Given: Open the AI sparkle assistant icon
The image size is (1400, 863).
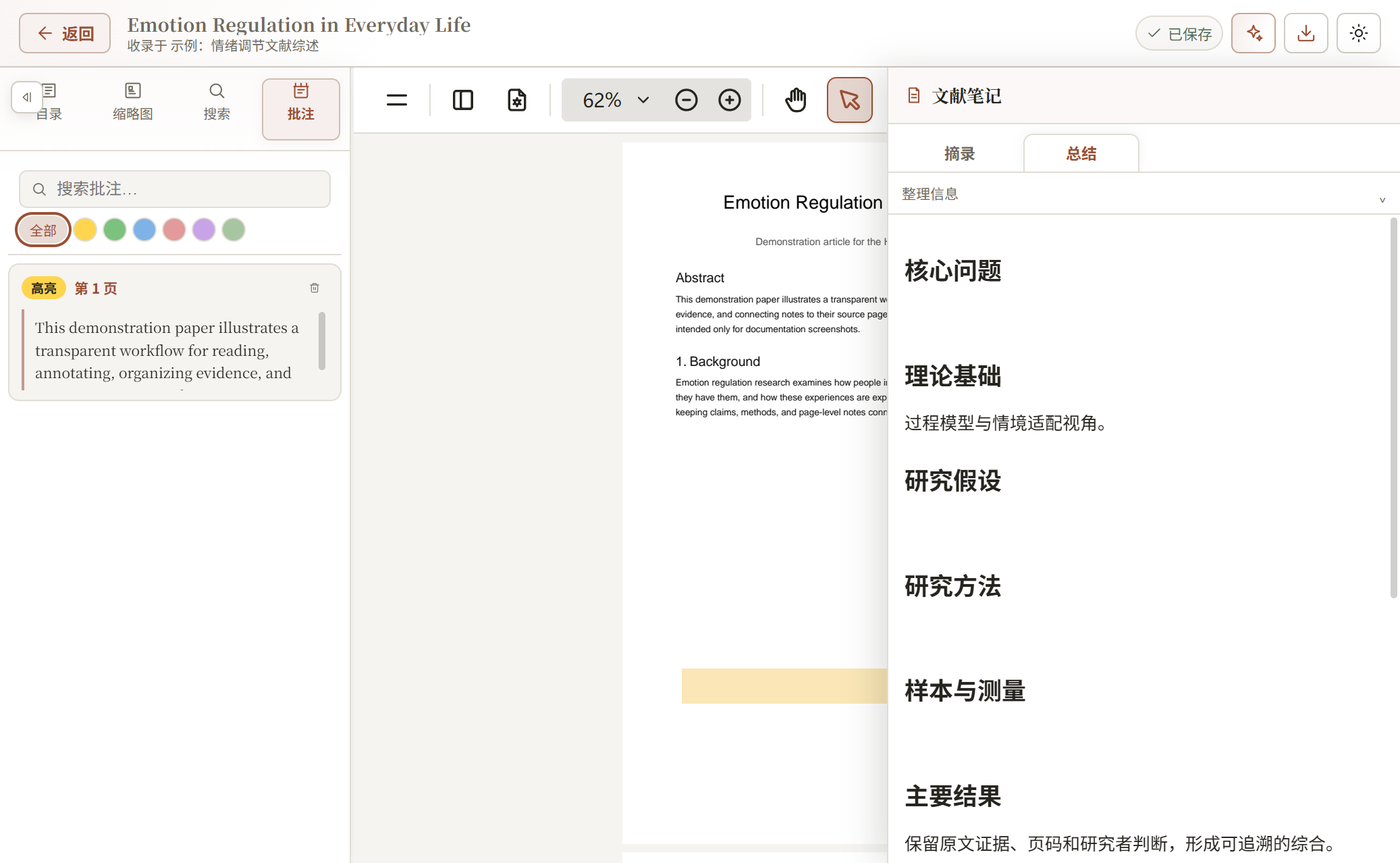Looking at the screenshot, I should (x=1254, y=33).
